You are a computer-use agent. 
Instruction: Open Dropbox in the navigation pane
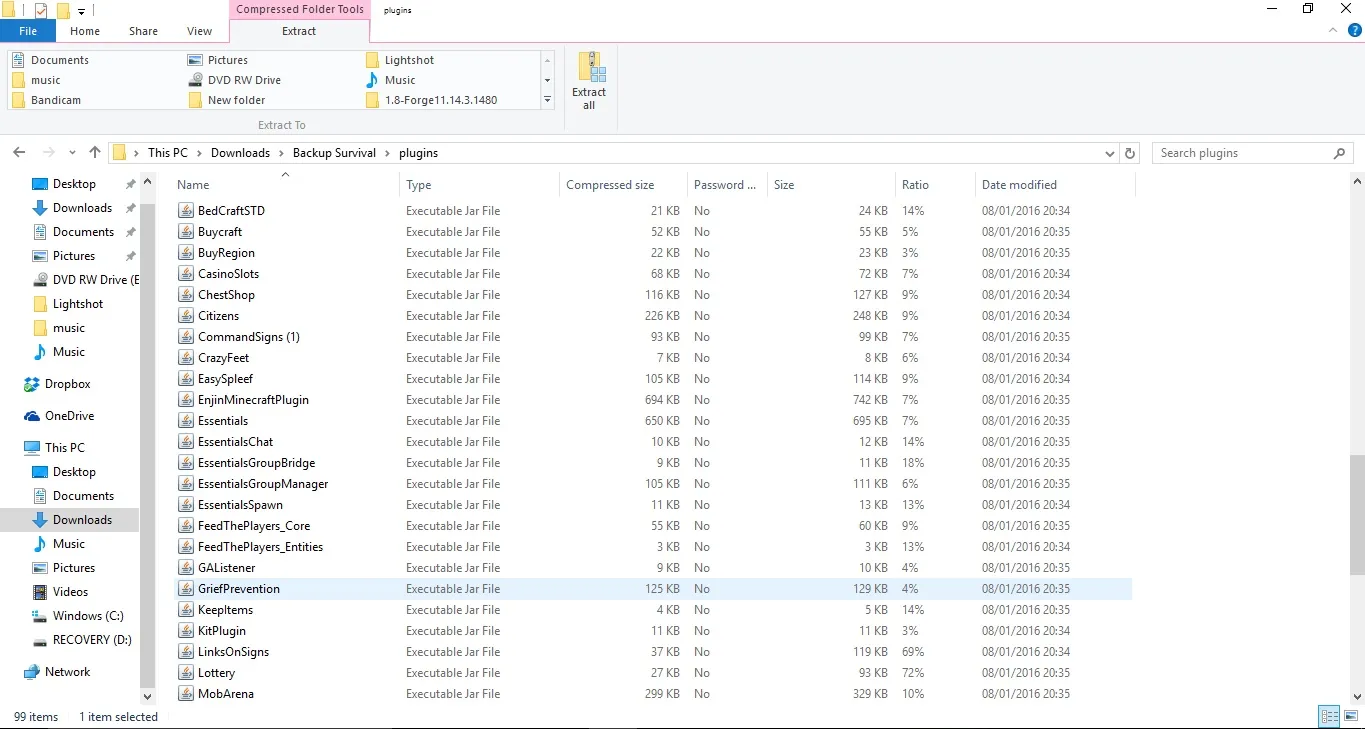pos(67,384)
